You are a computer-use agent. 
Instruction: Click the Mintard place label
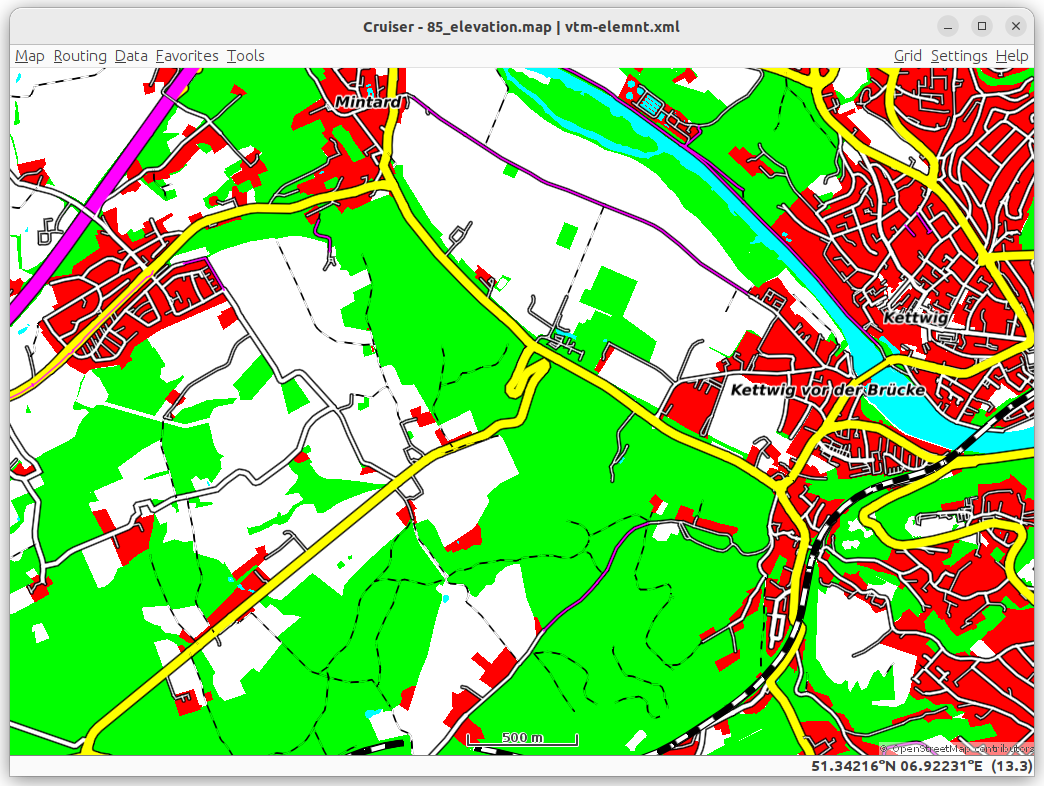click(367, 102)
